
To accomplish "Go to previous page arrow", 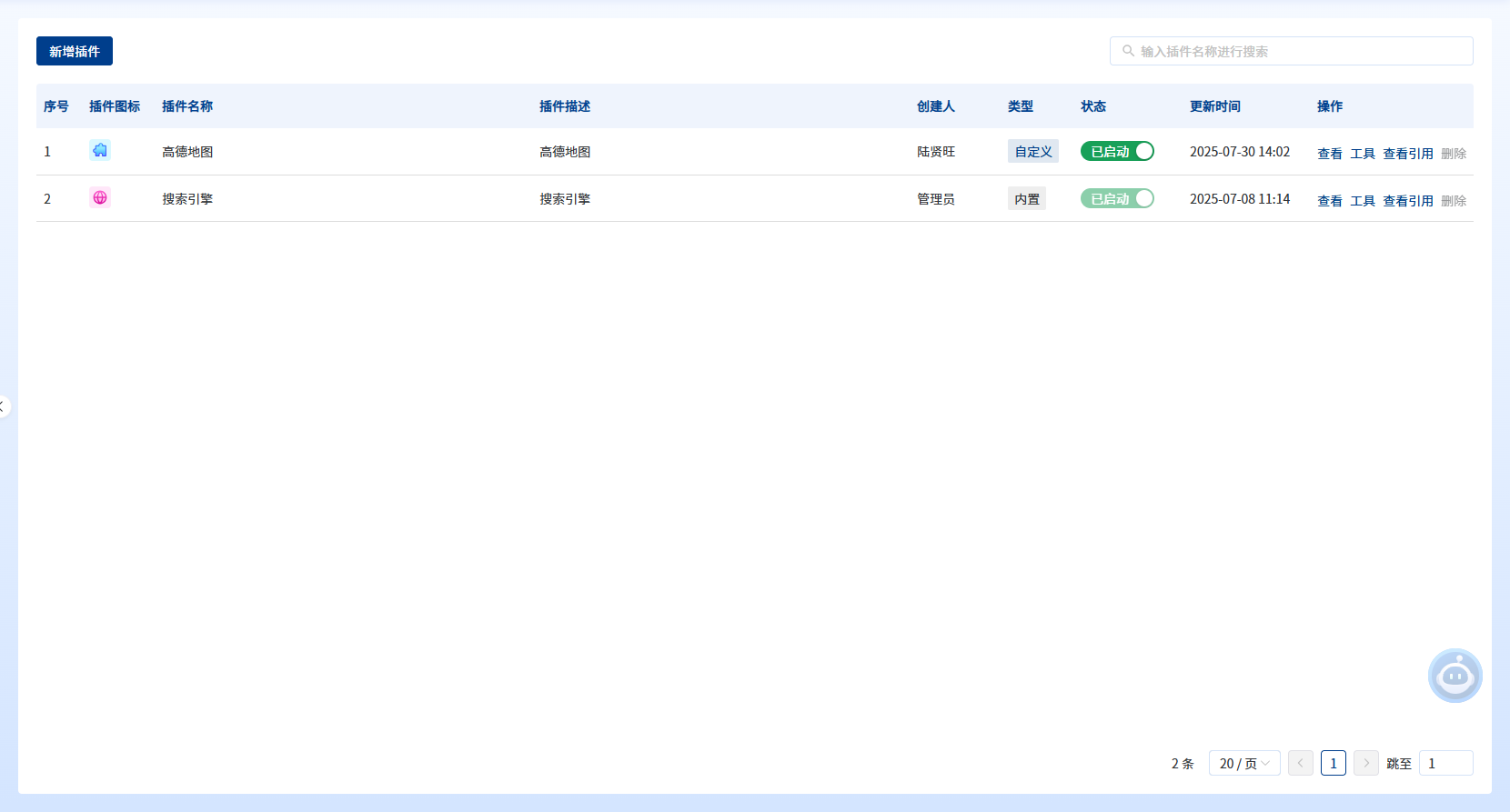I will click(1300, 763).
